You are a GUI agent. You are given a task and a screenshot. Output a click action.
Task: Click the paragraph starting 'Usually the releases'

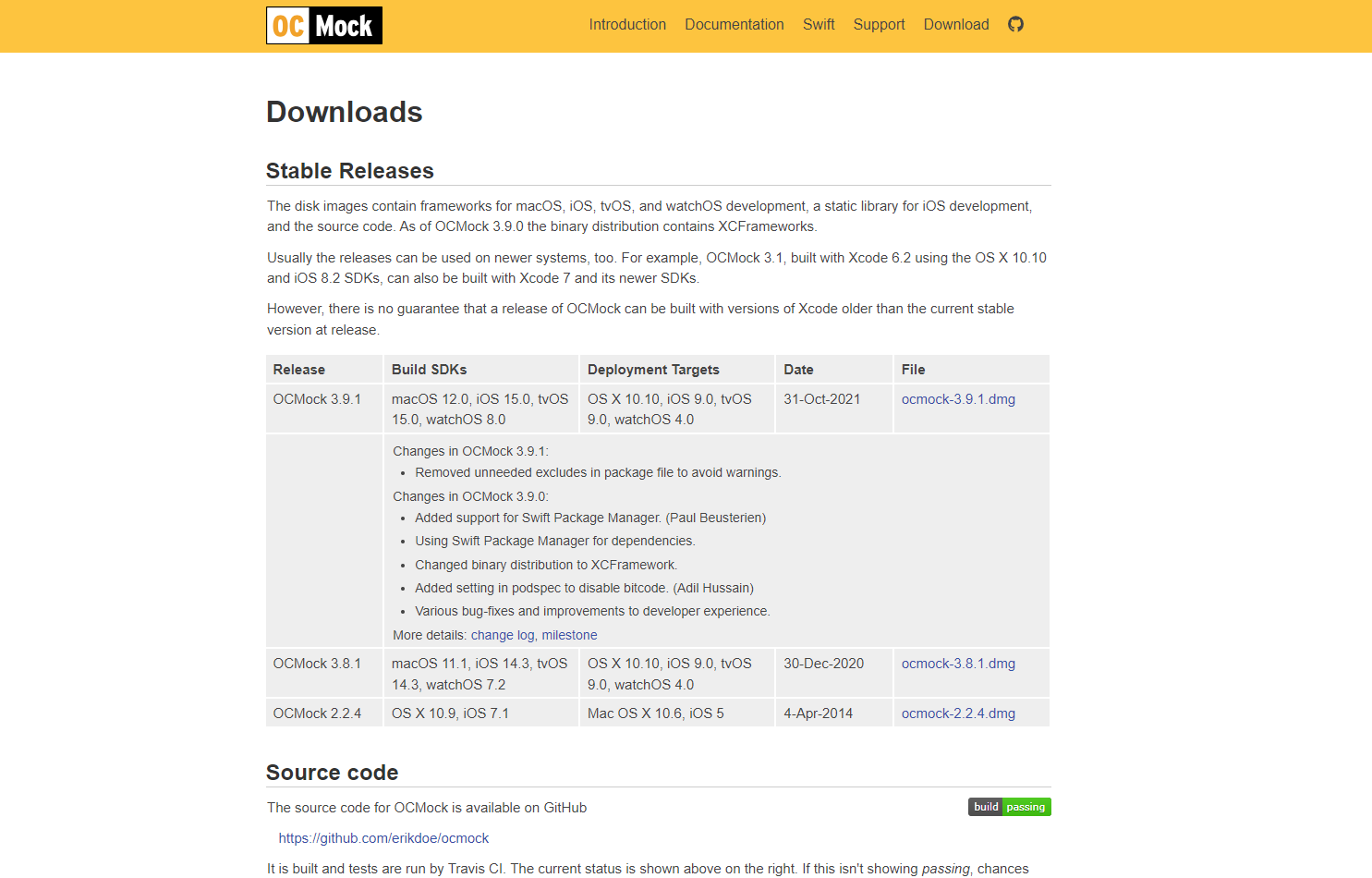coord(657,268)
